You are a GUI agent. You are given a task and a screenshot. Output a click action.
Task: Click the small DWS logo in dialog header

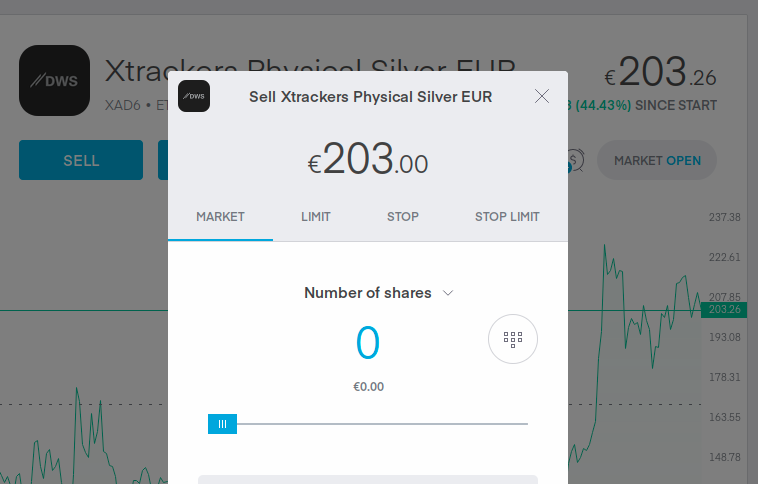(x=194, y=96)
